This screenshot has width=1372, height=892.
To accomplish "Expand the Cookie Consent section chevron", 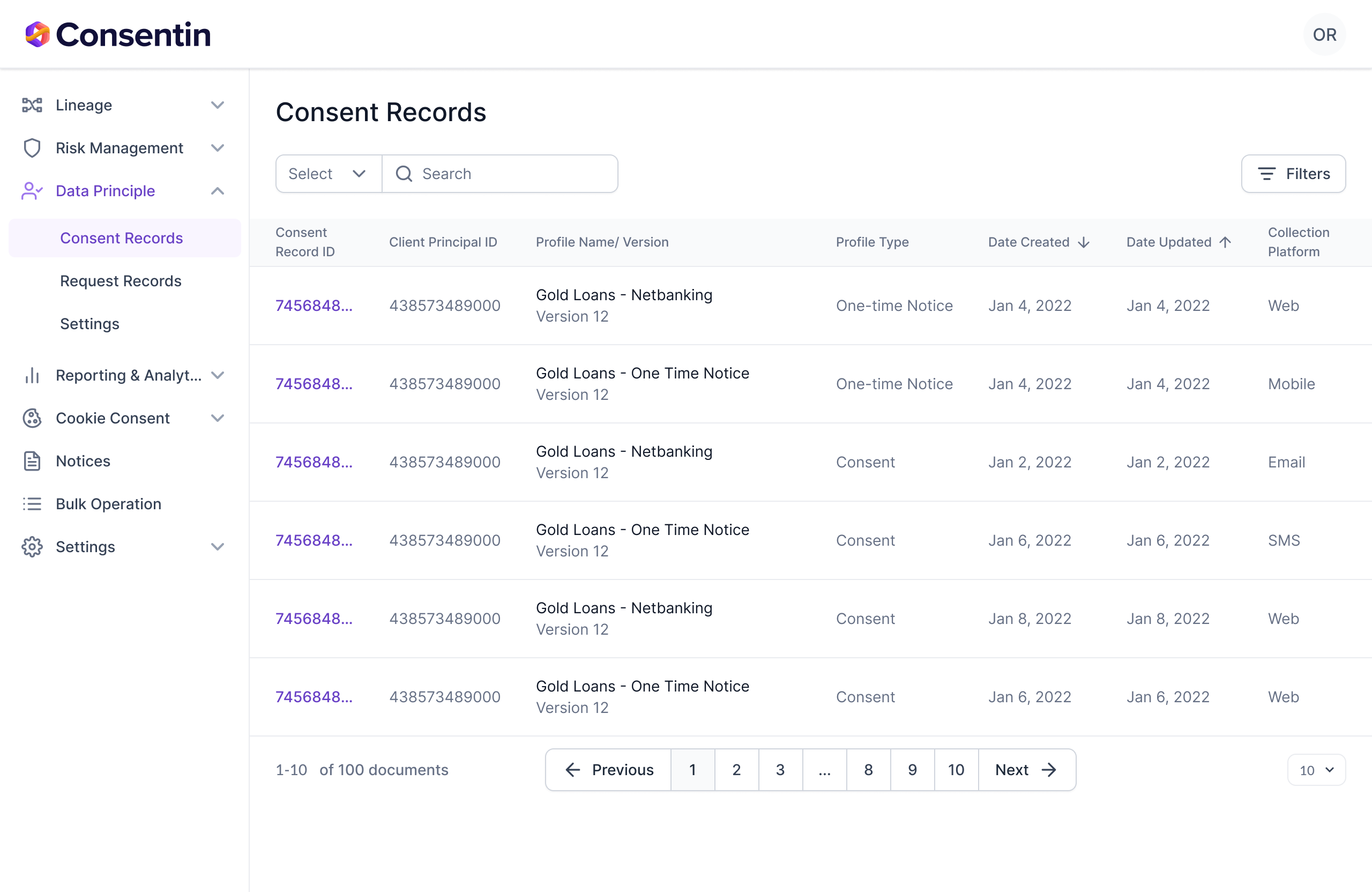I will (x=218, y=418).
